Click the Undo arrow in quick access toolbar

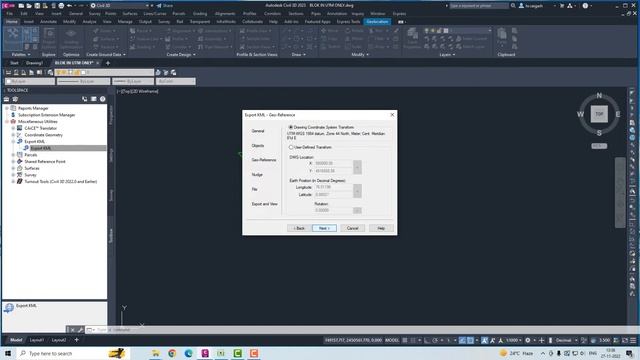point(69,6)
